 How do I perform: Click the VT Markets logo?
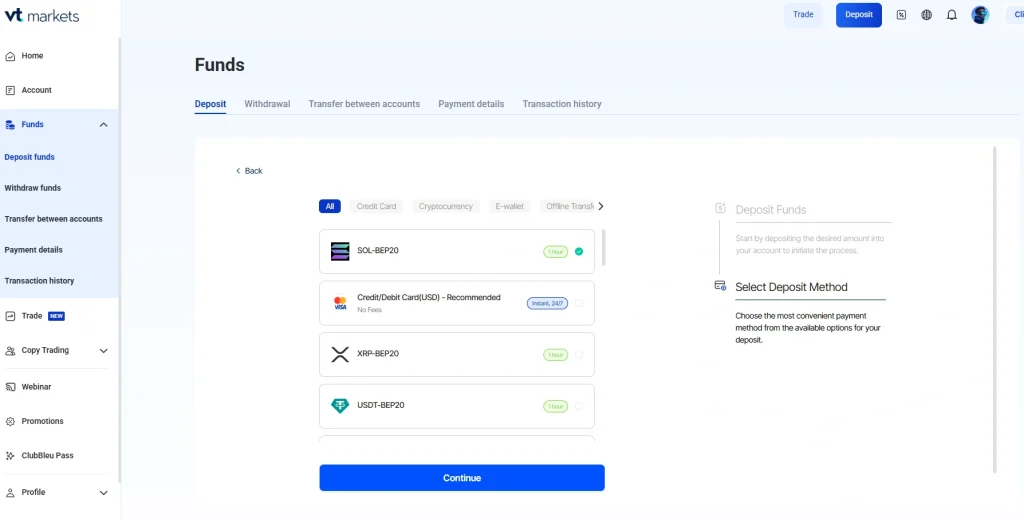pos(42,16)
